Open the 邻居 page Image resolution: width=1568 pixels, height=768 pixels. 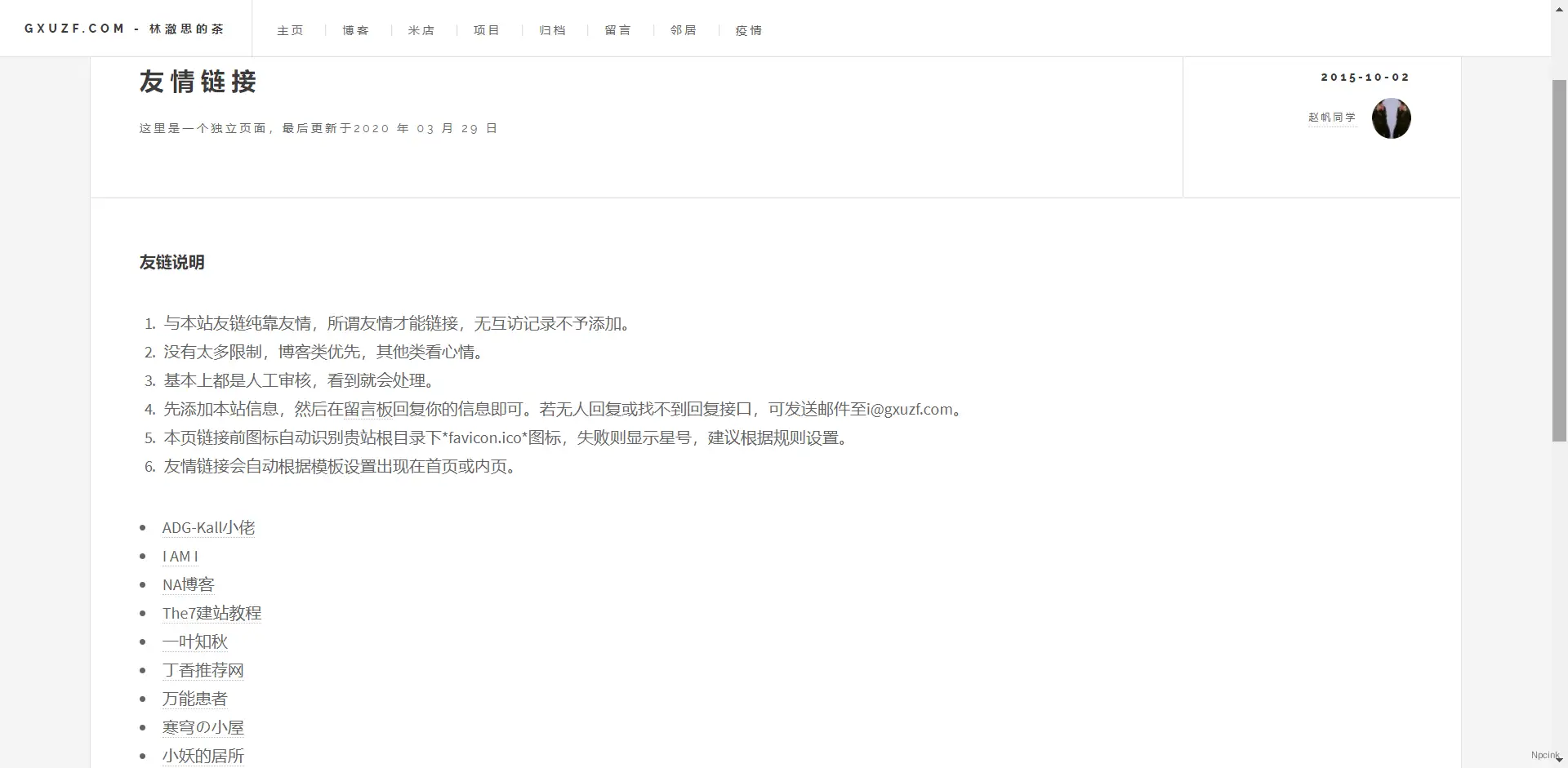click(684, 30)
